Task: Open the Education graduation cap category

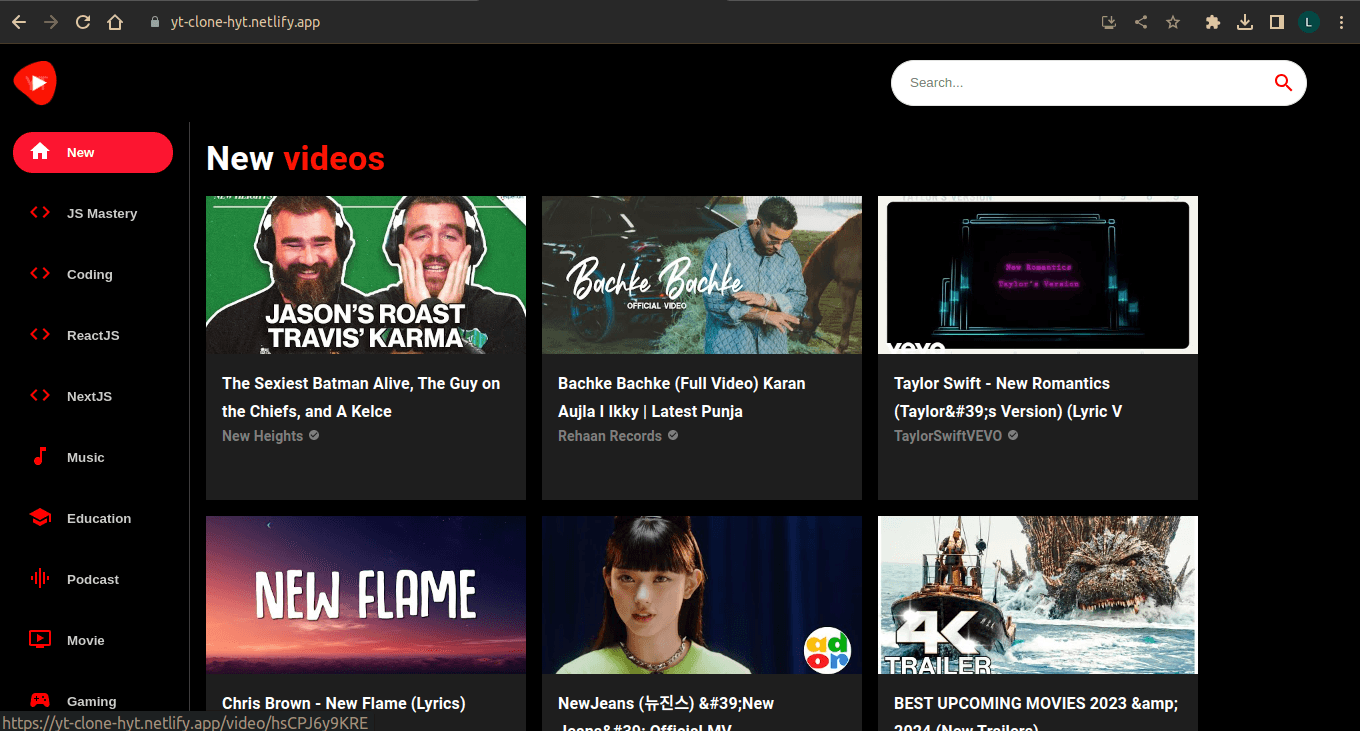Action: click(x=40, y=518)
